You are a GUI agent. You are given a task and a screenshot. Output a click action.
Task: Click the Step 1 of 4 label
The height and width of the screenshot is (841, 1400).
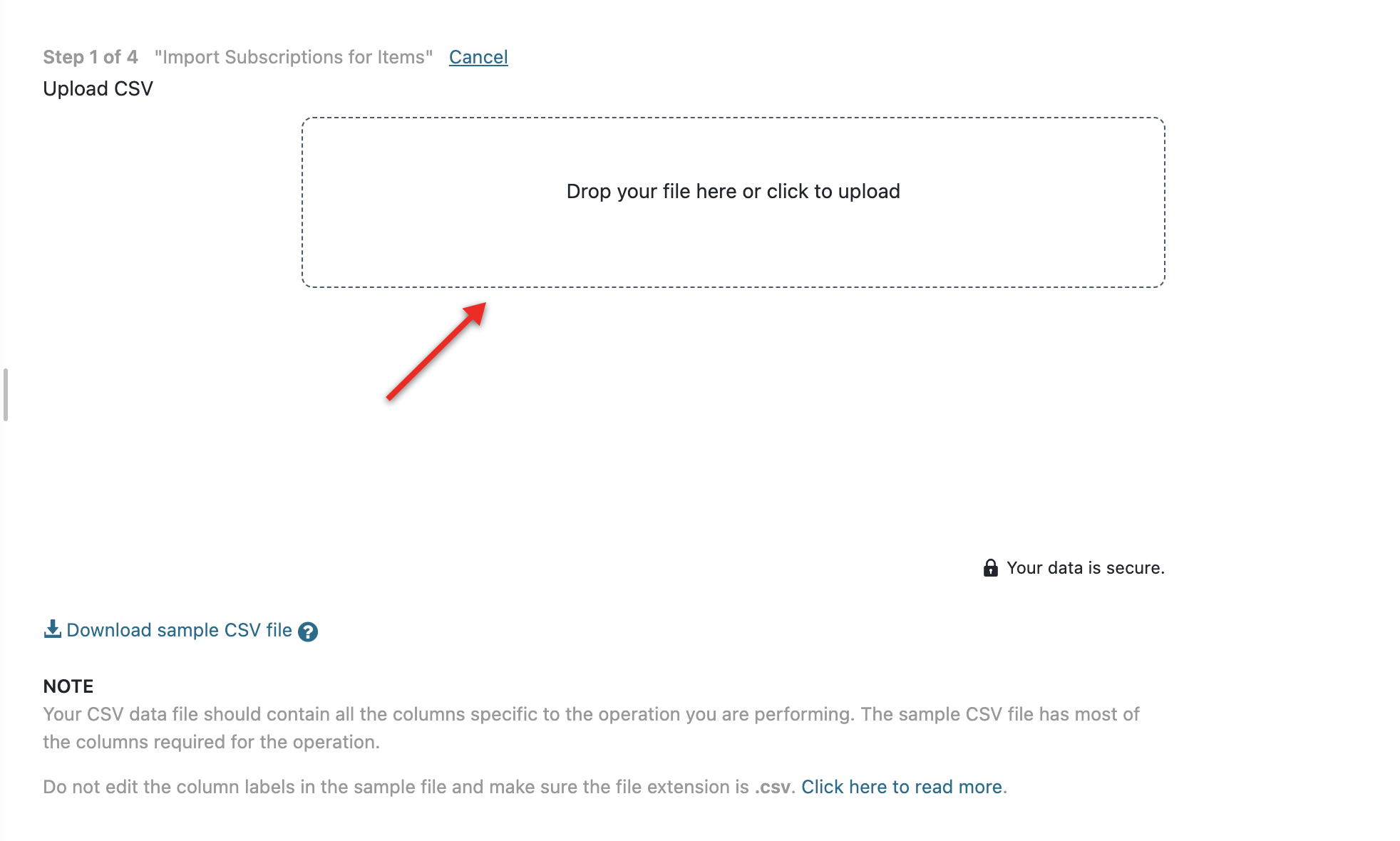[x=91, y=57]
